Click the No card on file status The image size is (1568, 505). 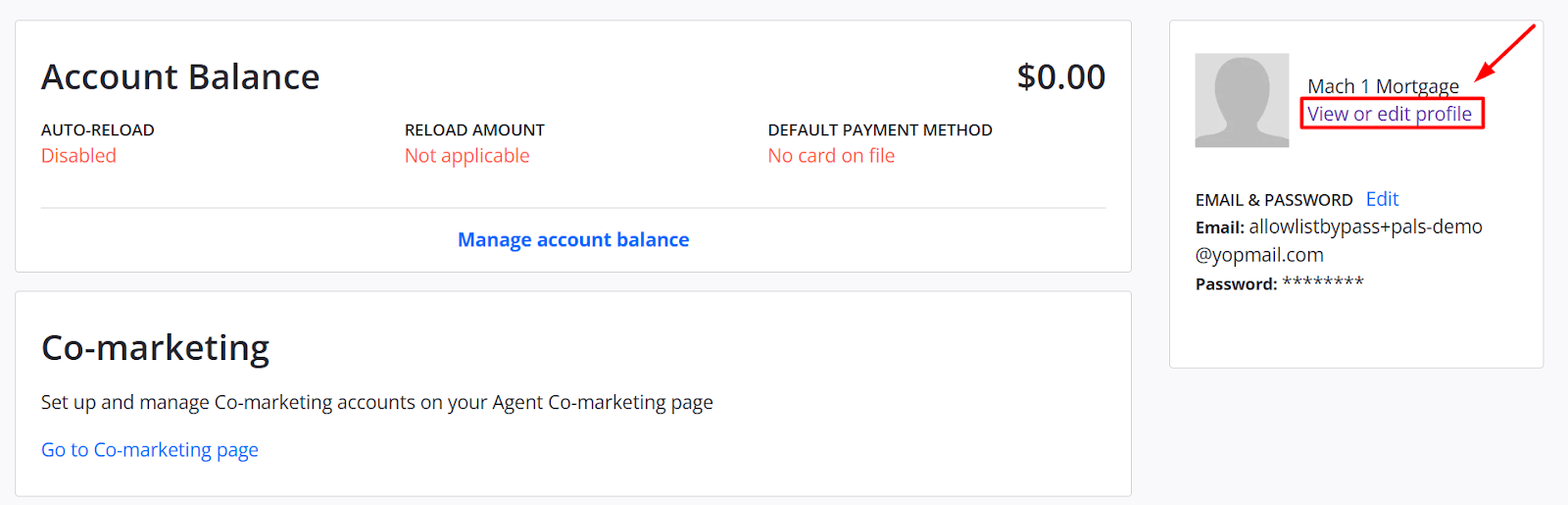point(831,156)
